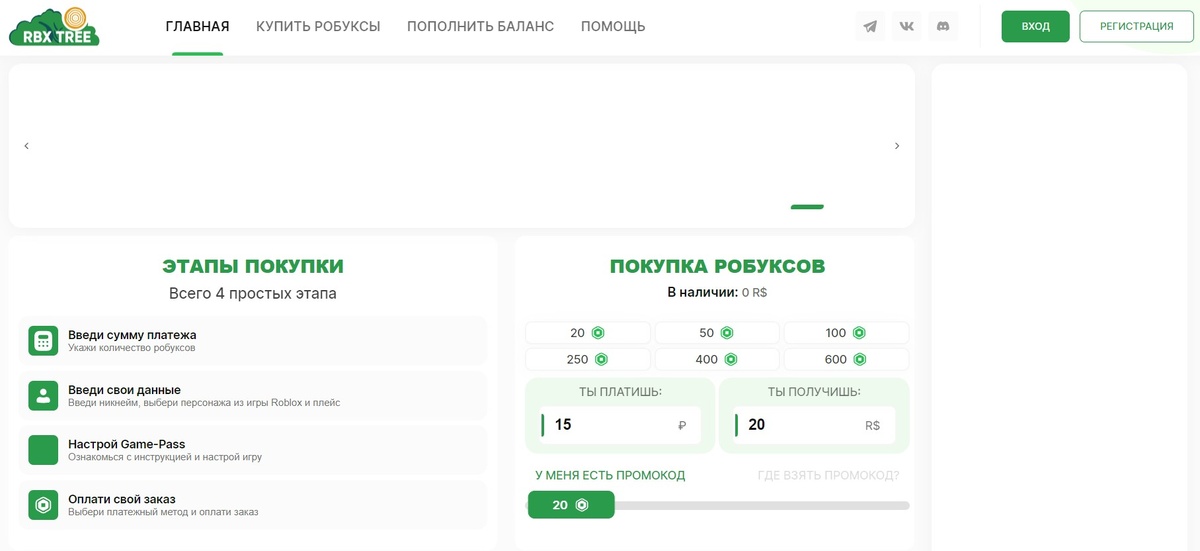Image resolution: width=1200 pixels, height=551 pixels.
Task: Click the ВХОД login button
Action: (x=1036, y=27)
